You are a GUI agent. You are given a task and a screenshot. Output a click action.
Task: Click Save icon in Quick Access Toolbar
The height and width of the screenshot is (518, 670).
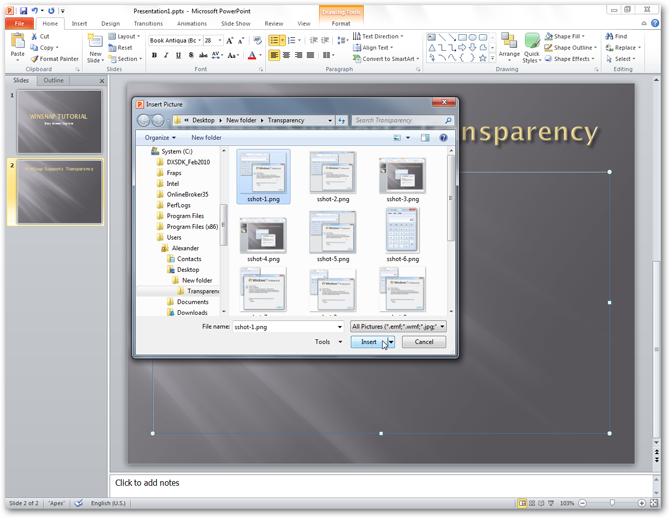pos(24,11)
